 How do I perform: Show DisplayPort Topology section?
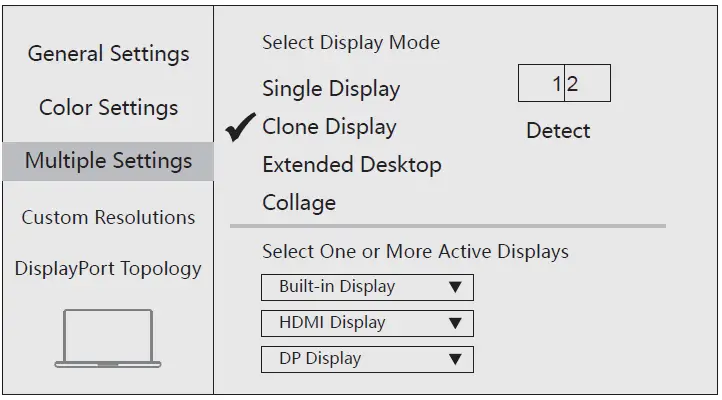click(108, 269)
